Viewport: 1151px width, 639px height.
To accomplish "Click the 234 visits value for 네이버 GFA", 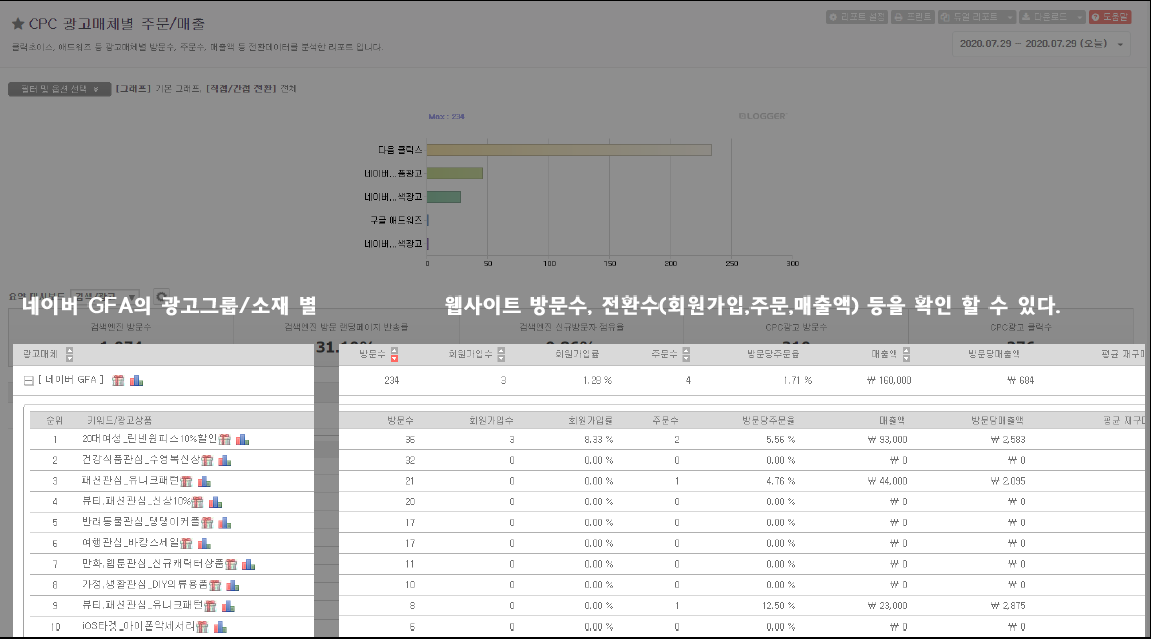I will point(391,380).
